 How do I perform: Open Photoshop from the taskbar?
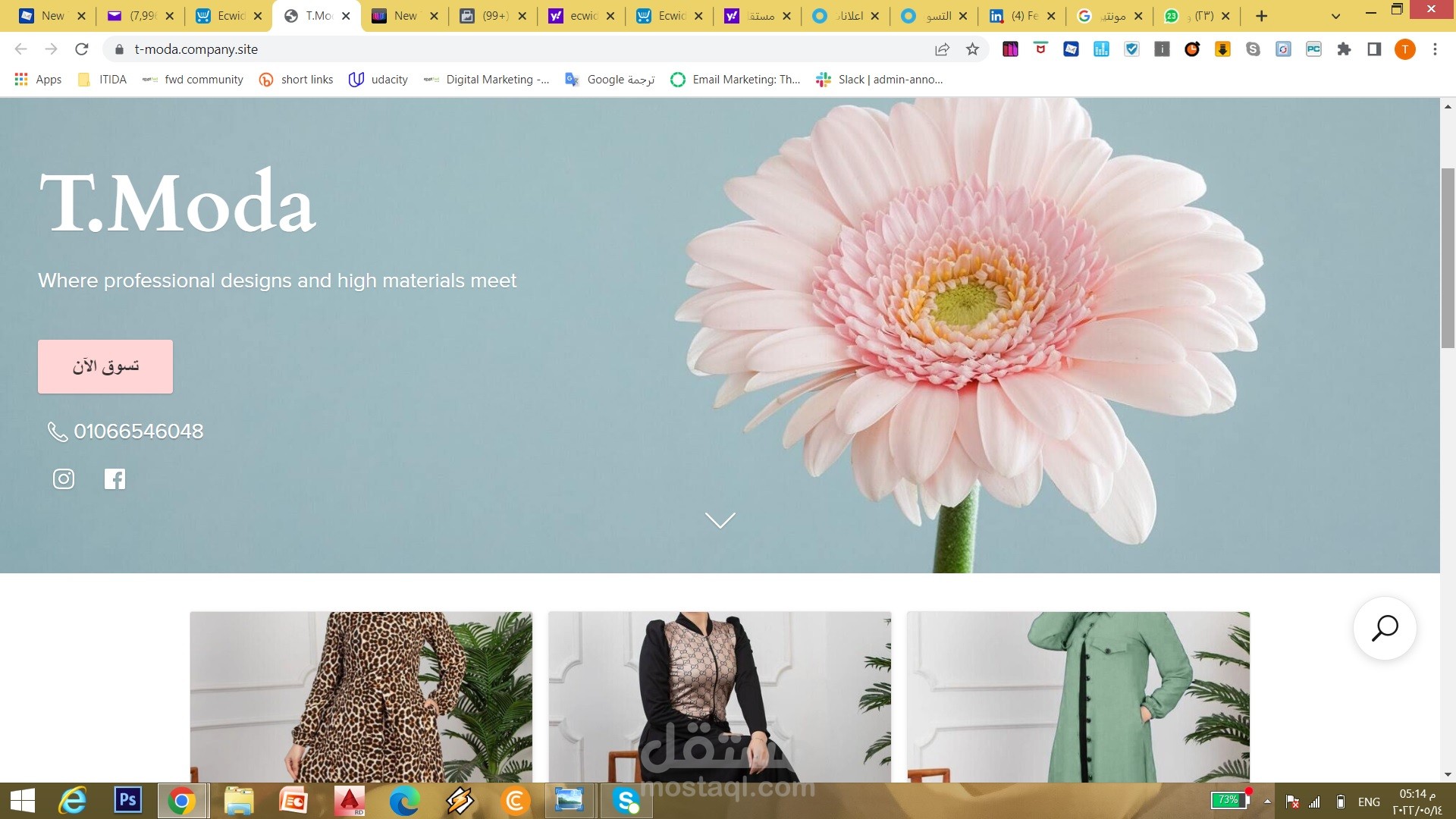click(128, 800)
